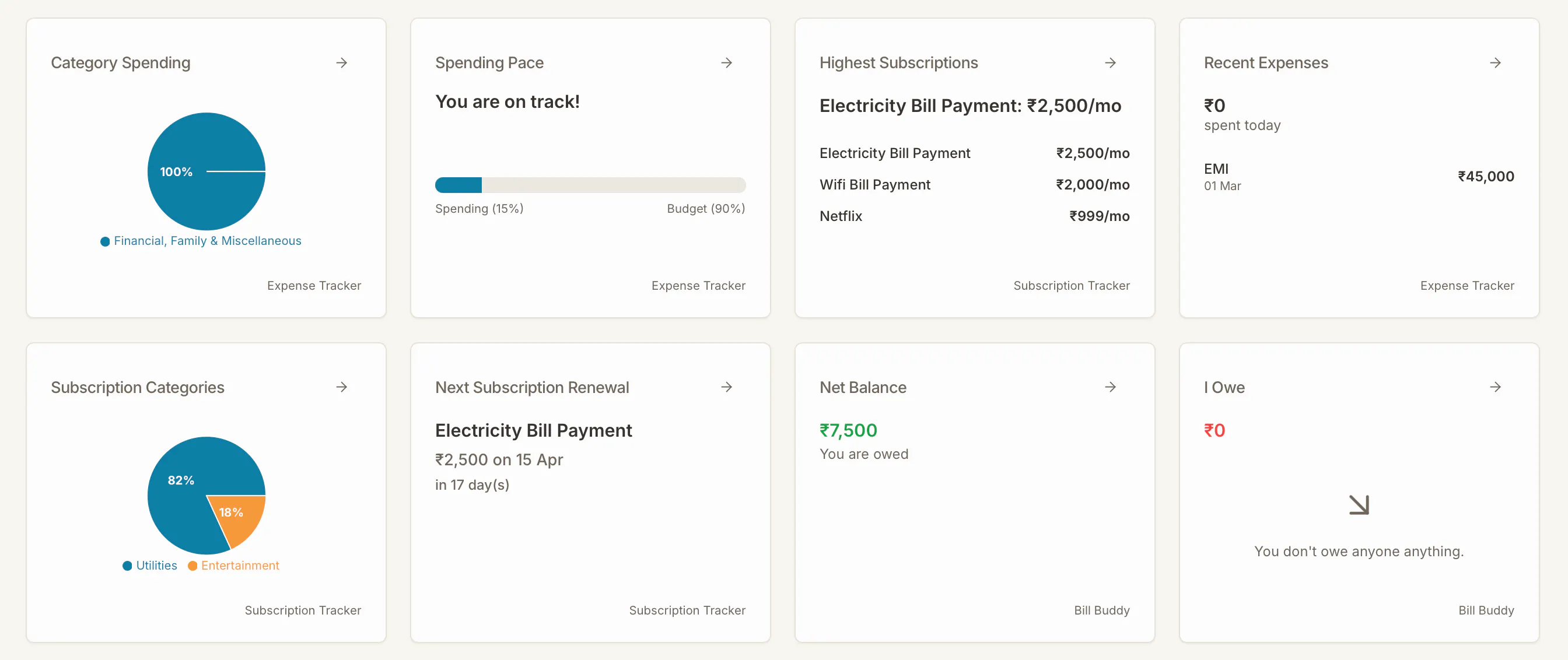The width and height of the screenshot is (1568, 660).
Task: Click the spending pace progress bar
Action: click(x=590, y=185)
